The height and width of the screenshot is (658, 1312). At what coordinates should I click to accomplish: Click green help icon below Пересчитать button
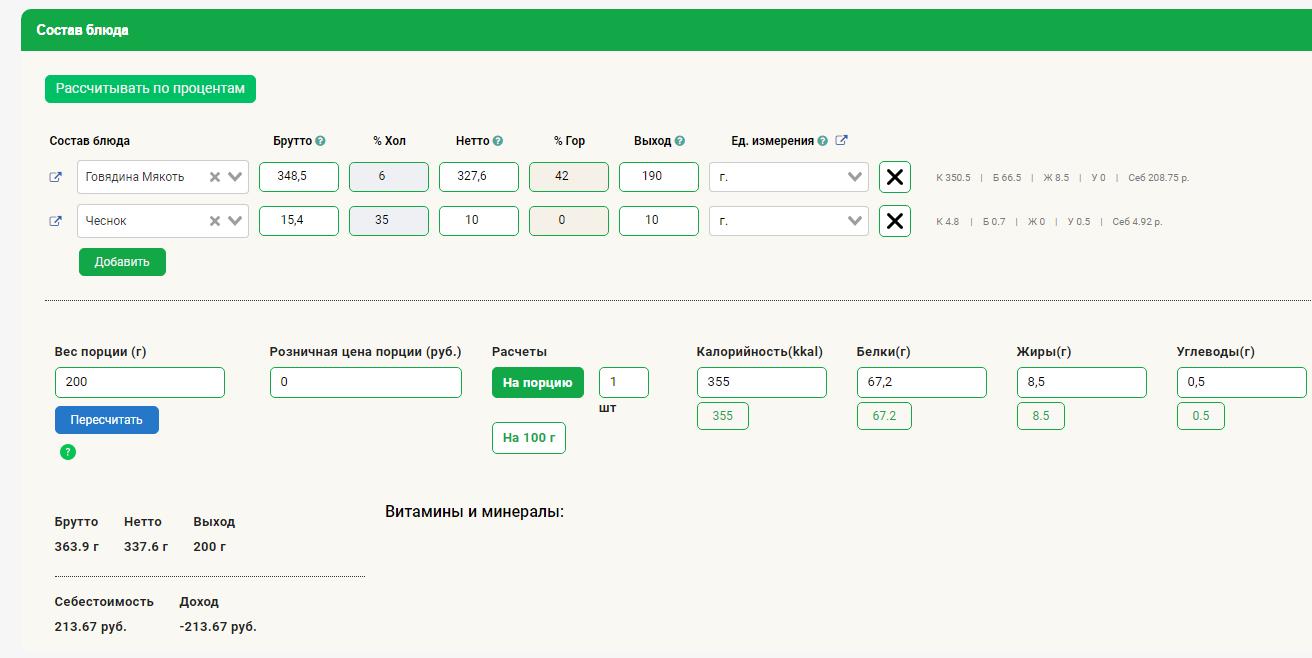(68, 452)
